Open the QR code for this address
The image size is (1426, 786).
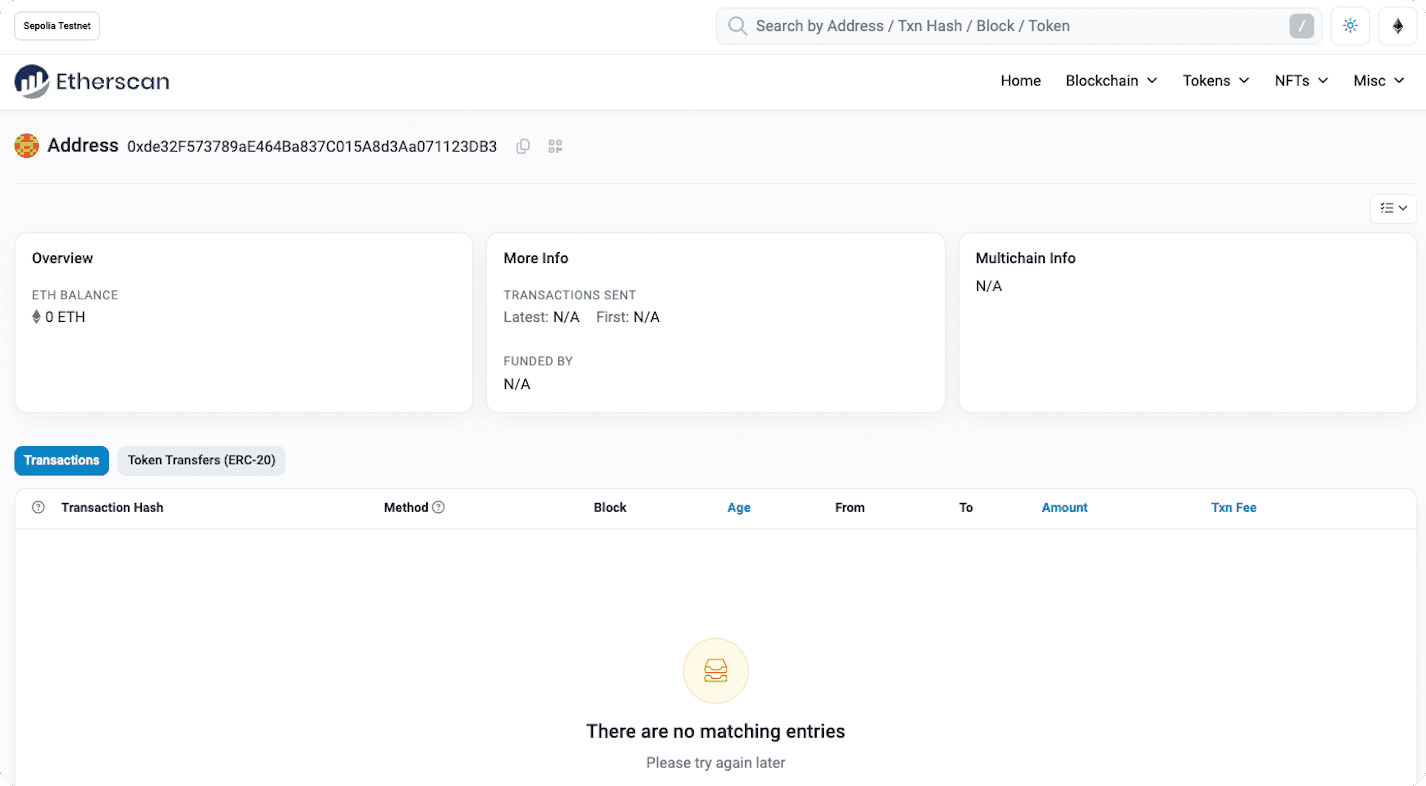pos(555,146)
